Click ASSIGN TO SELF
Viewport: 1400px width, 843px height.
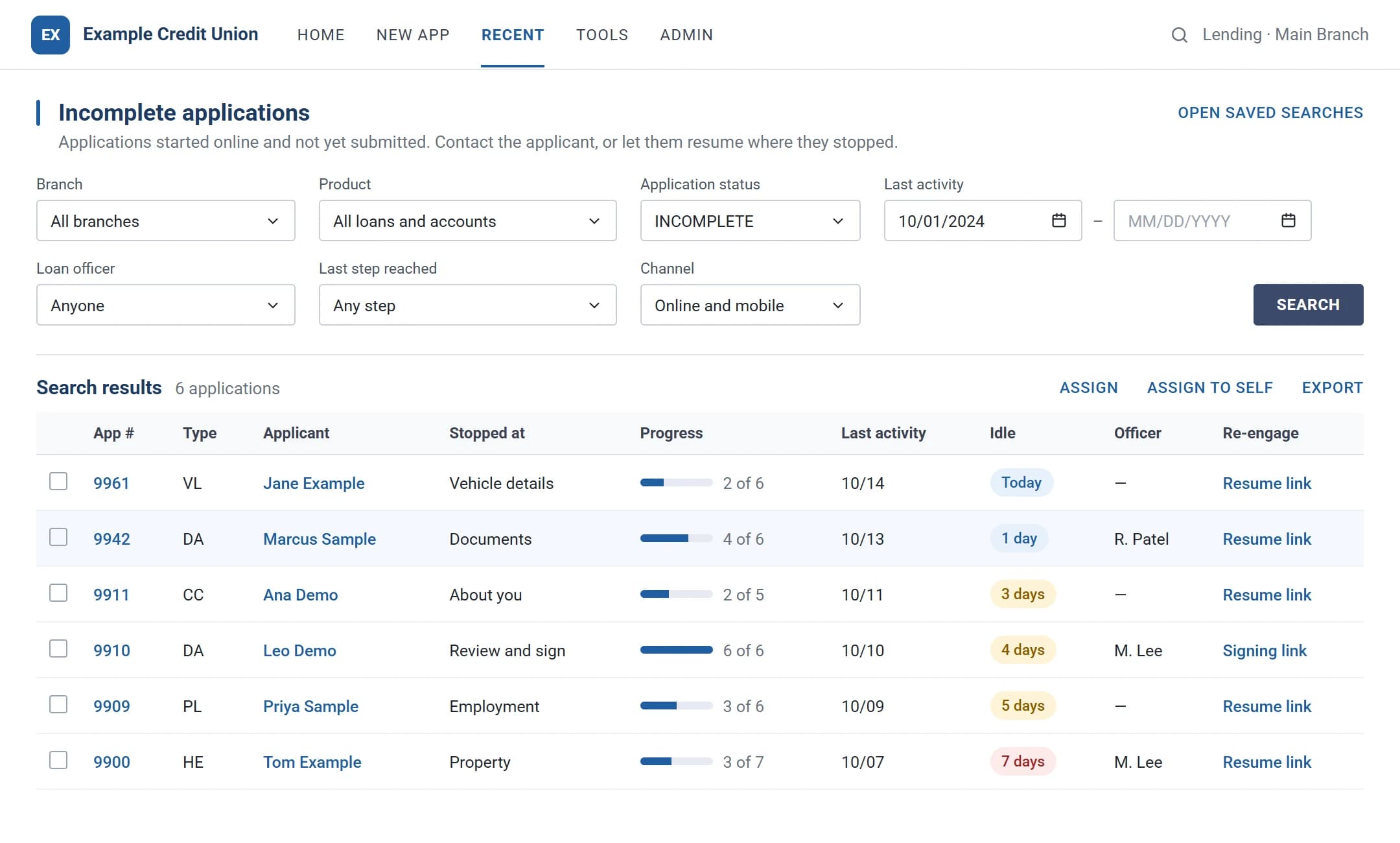tap(1210, 388)
